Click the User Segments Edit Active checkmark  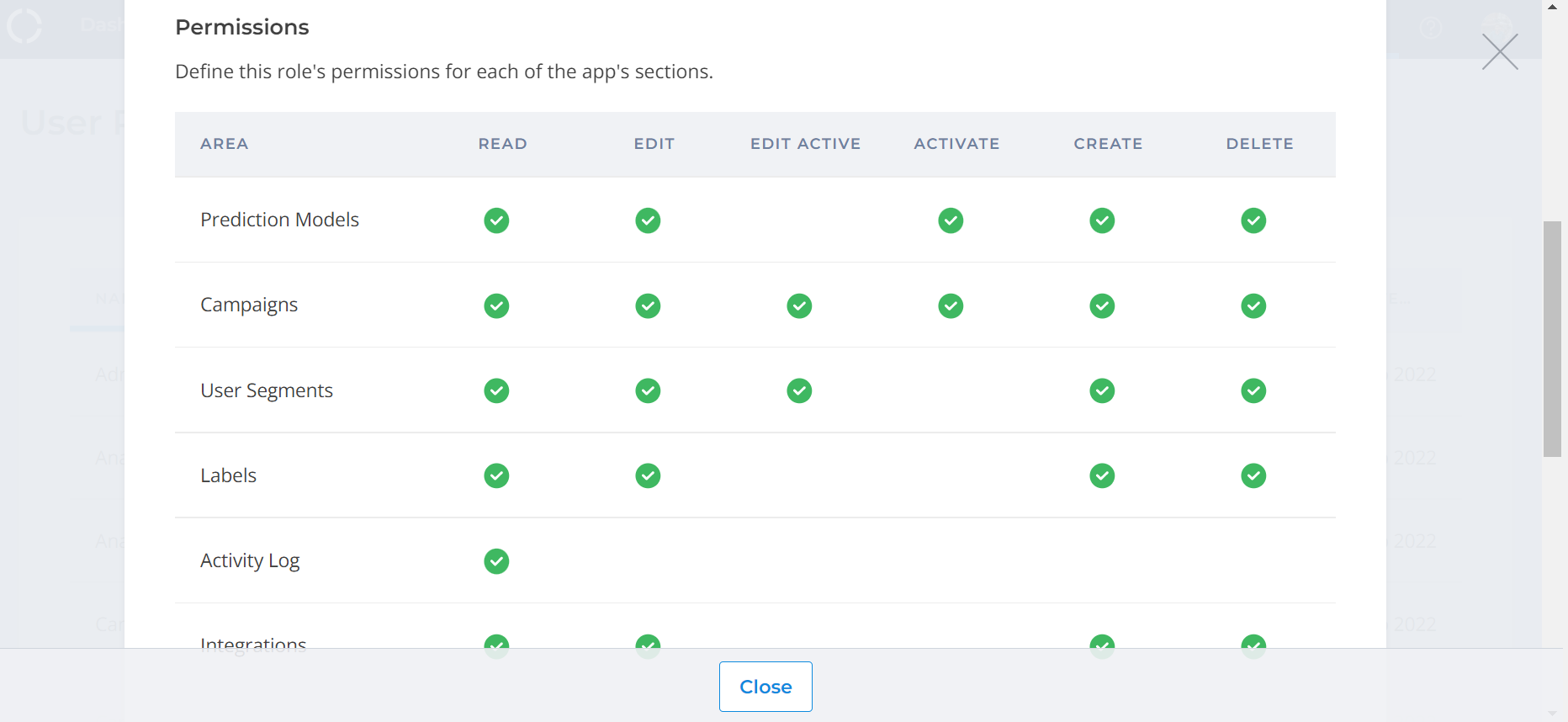point(799,390)
